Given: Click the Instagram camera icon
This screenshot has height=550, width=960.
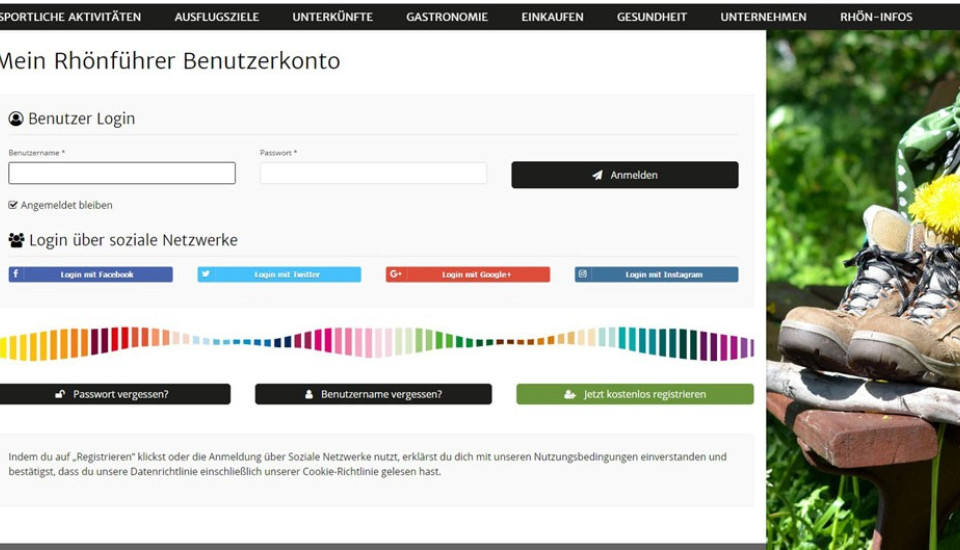Looking at the screenshot, I should click(x=583, y=274).
